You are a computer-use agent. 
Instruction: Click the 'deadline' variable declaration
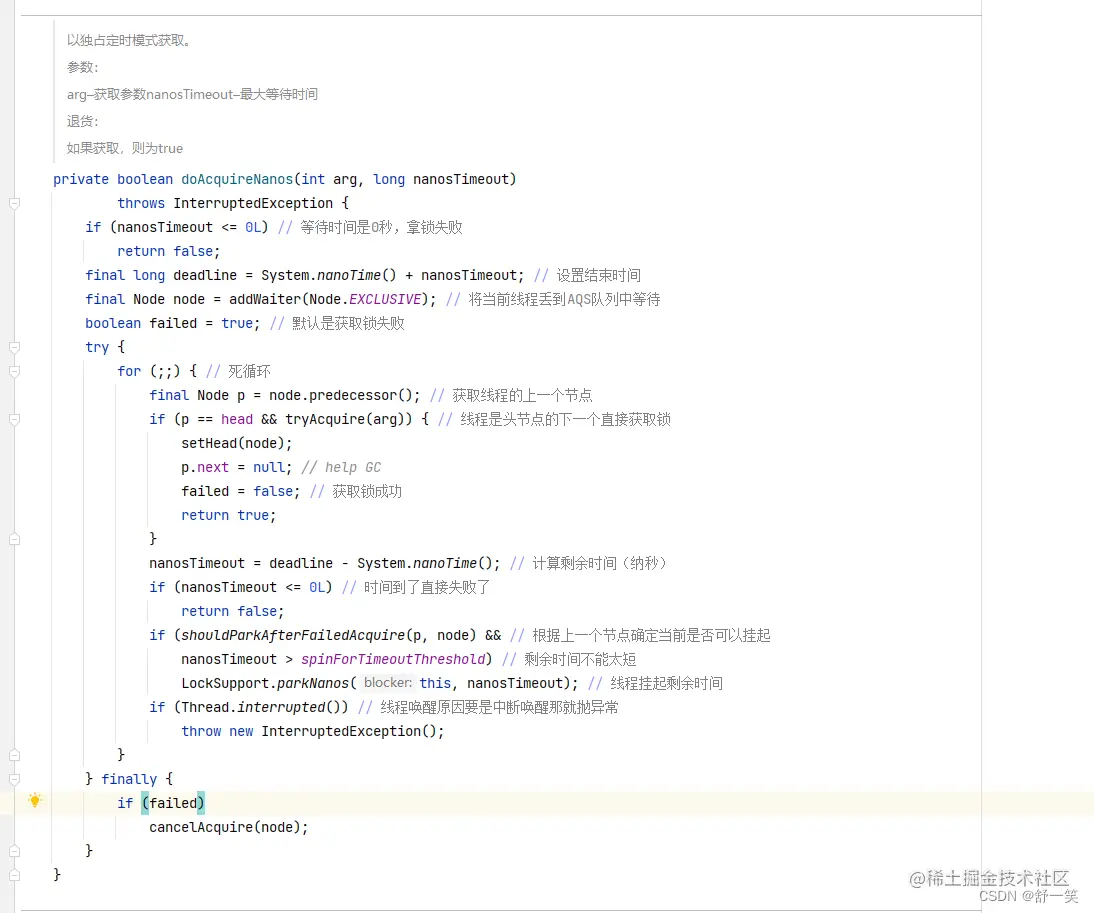[205, 276]
